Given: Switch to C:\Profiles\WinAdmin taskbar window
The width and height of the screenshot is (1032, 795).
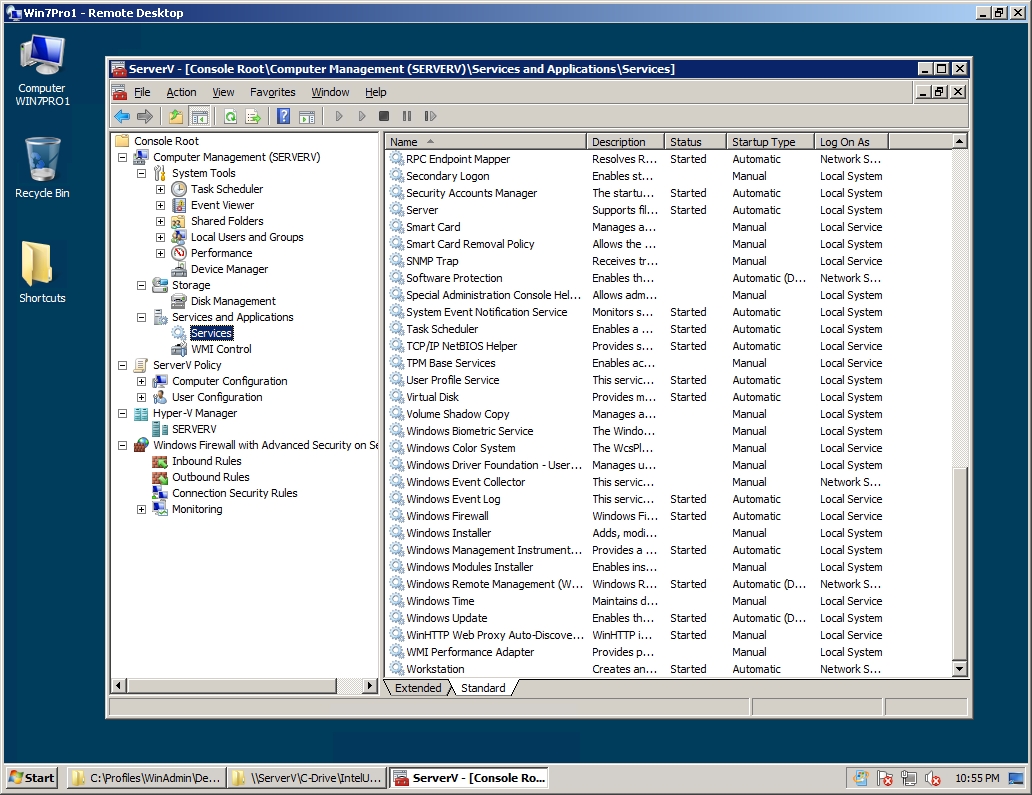Looking at the screenshot, I should (x=146, y=778).
